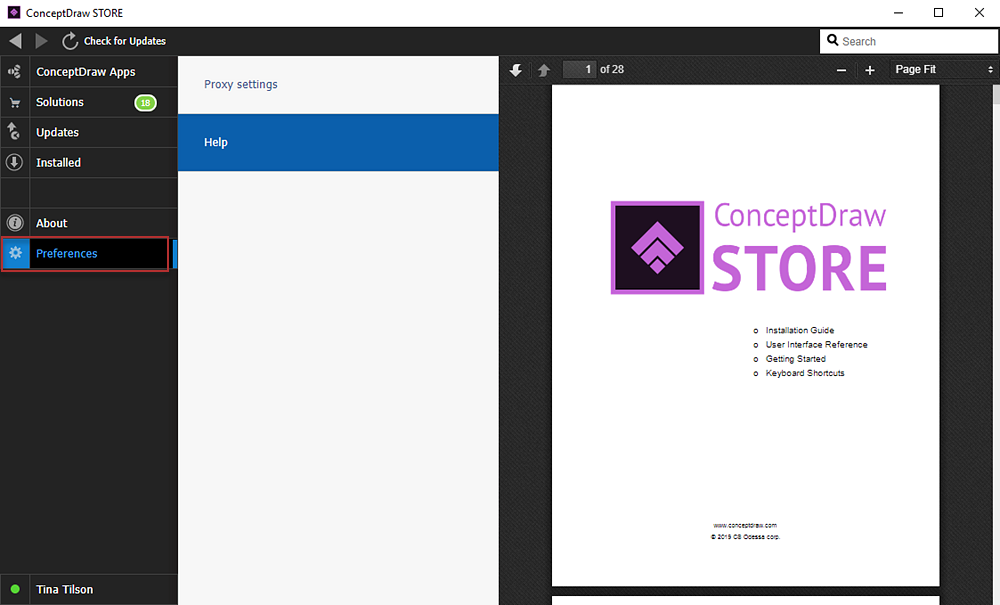This screenshot has width=1000, height=605.
Task: Select the Help option
Action: [338, 142]
